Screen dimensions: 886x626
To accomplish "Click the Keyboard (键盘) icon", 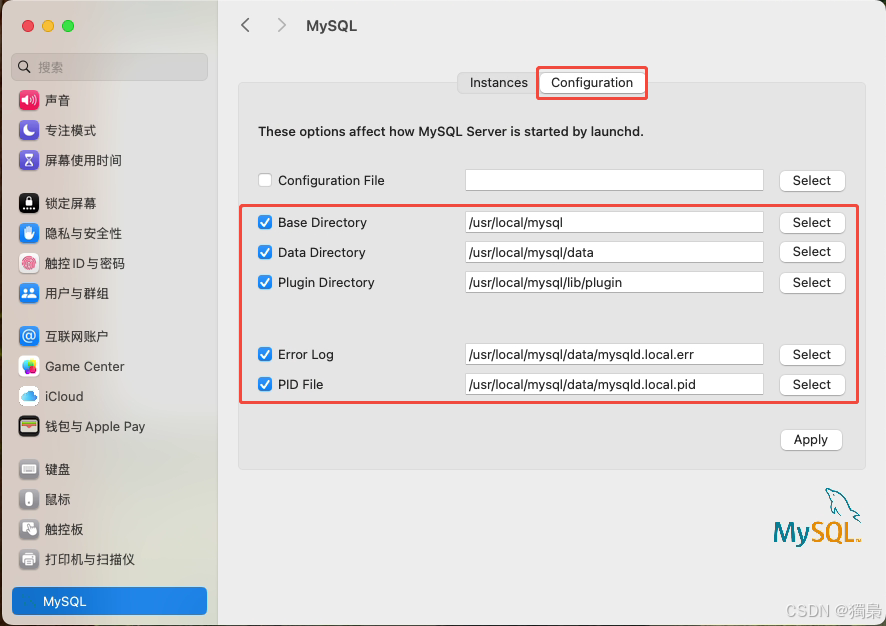I will click(29, 469).
